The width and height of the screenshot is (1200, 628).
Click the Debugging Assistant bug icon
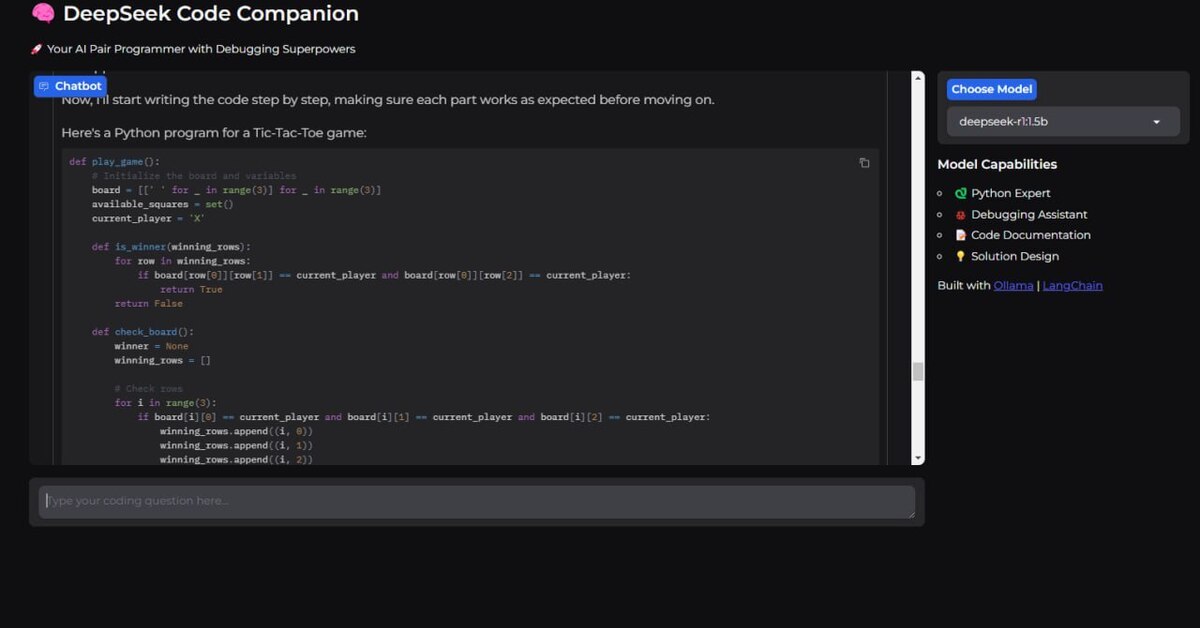pos(961,215)
